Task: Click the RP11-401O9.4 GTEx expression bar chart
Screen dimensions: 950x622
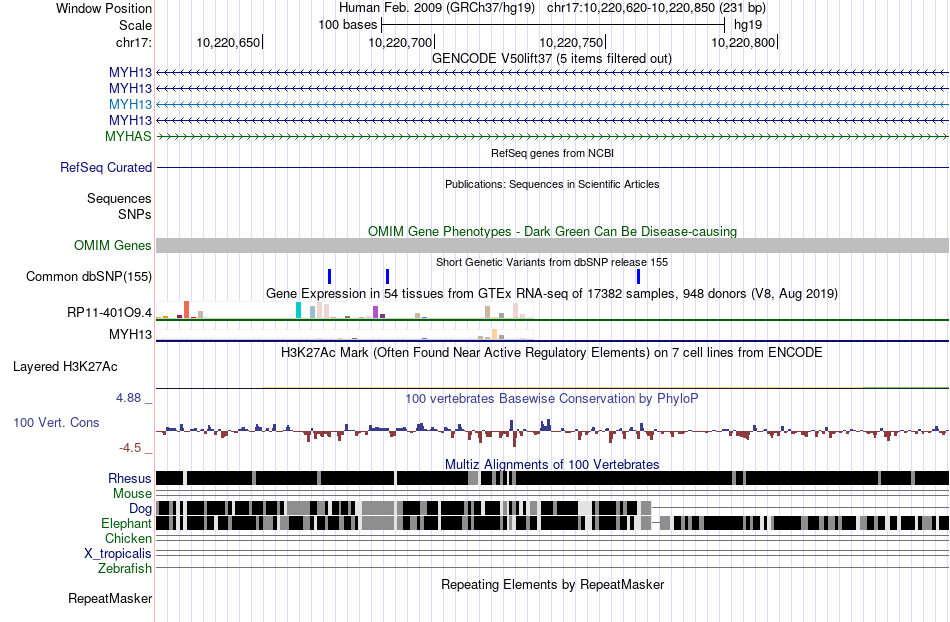Action: click(x=344, y=310)
